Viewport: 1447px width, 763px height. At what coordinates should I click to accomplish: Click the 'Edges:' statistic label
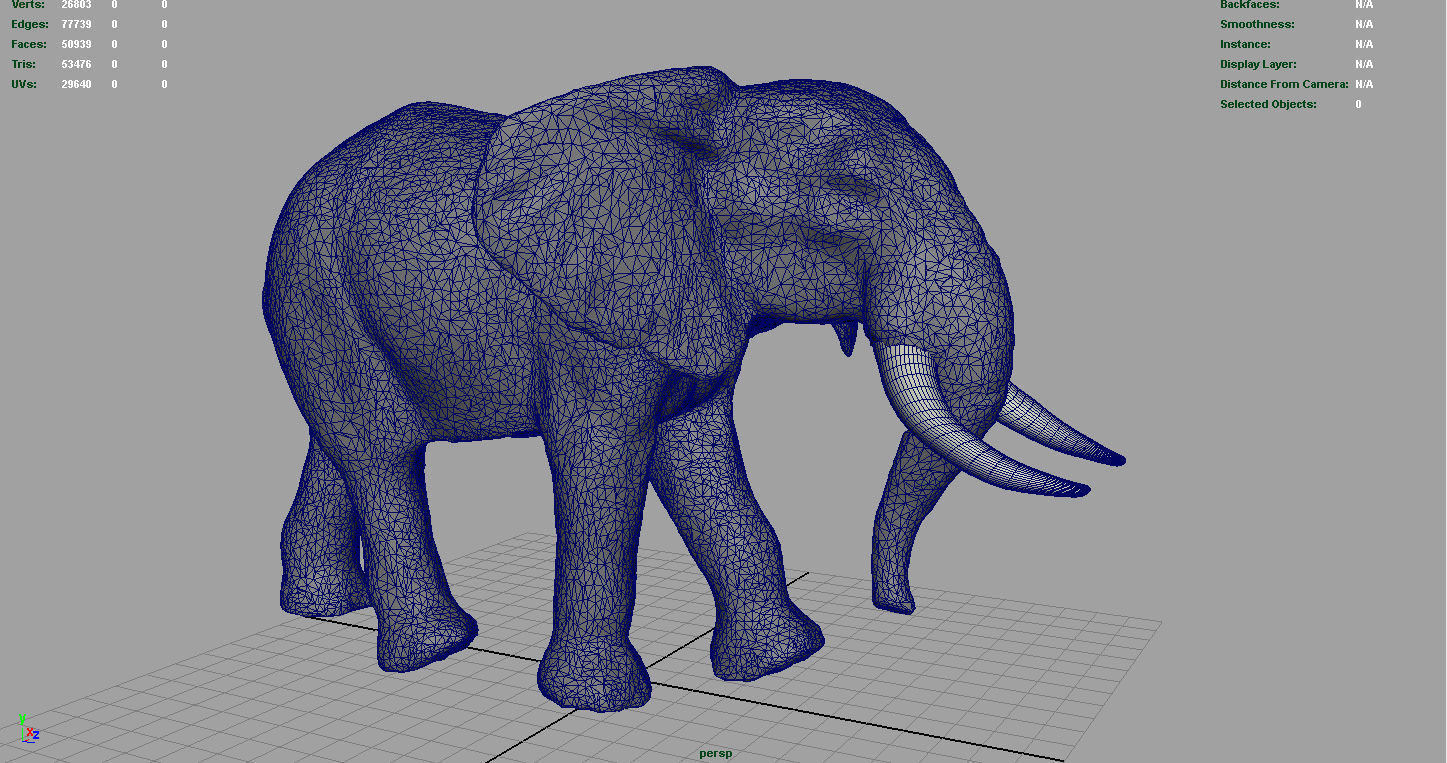click(x=30, y=24)
